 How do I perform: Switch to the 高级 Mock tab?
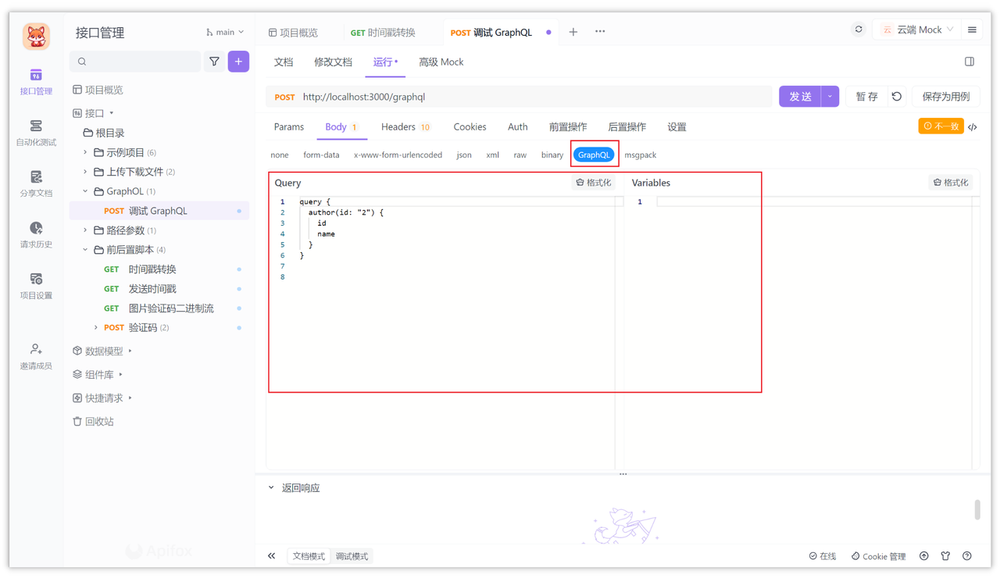[441, 62]
